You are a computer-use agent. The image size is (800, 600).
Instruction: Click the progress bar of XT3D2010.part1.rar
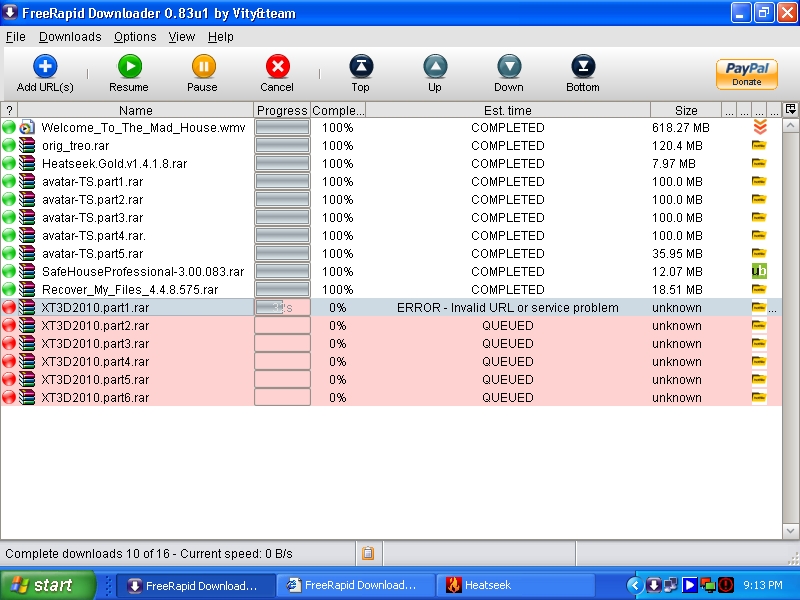[282, 308]
